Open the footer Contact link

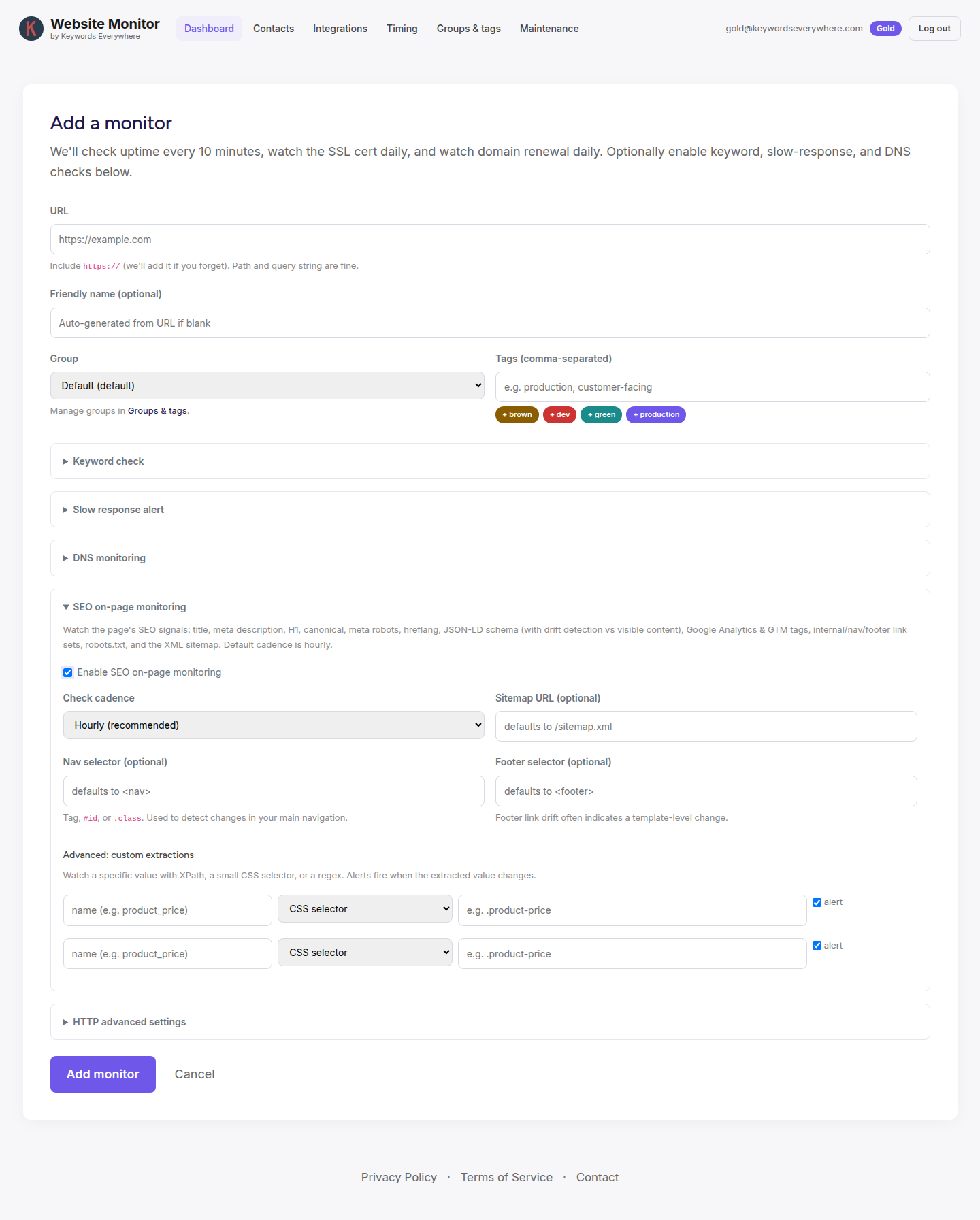tap(598, 1177)
